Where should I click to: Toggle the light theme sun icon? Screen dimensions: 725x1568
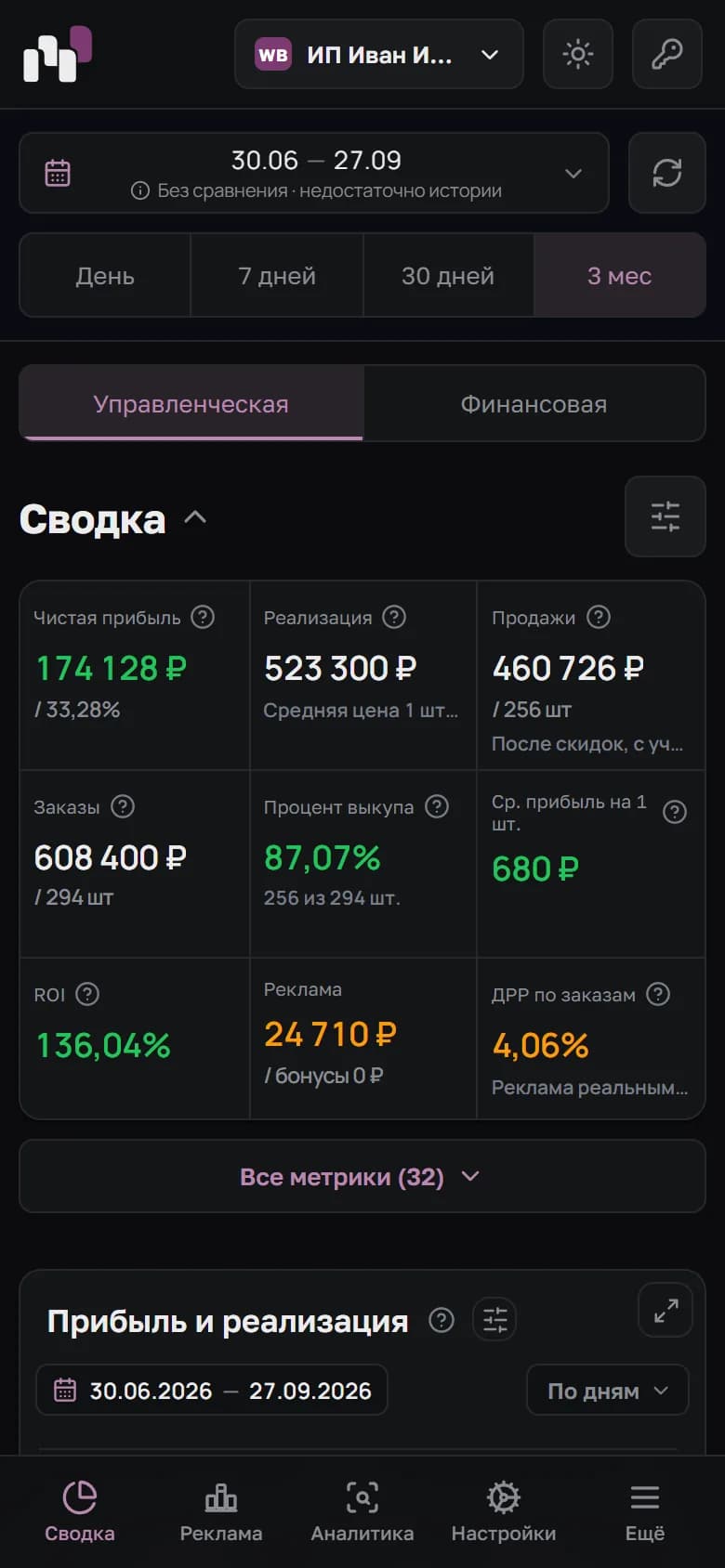pyautogui.click(x=578, y=54)
